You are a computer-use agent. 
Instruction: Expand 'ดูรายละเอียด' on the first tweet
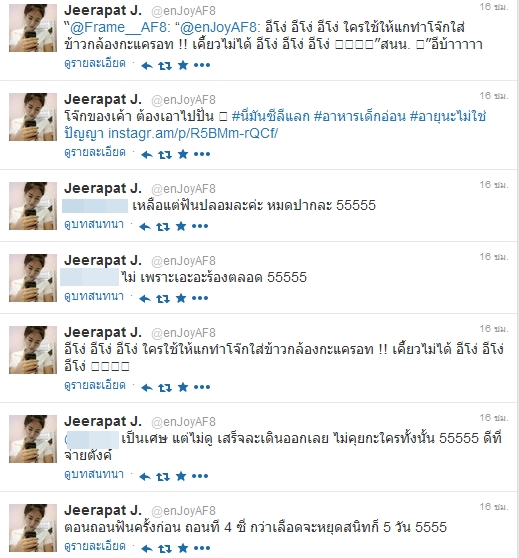(x=95, y=64)
